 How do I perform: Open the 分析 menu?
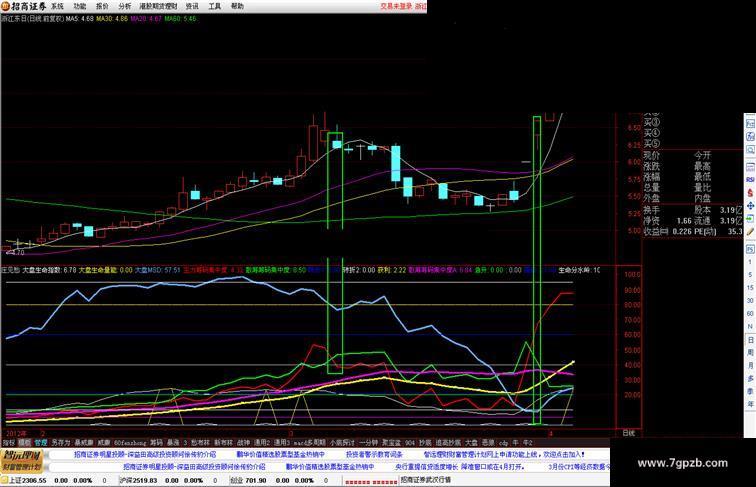(x=124, y=6)
